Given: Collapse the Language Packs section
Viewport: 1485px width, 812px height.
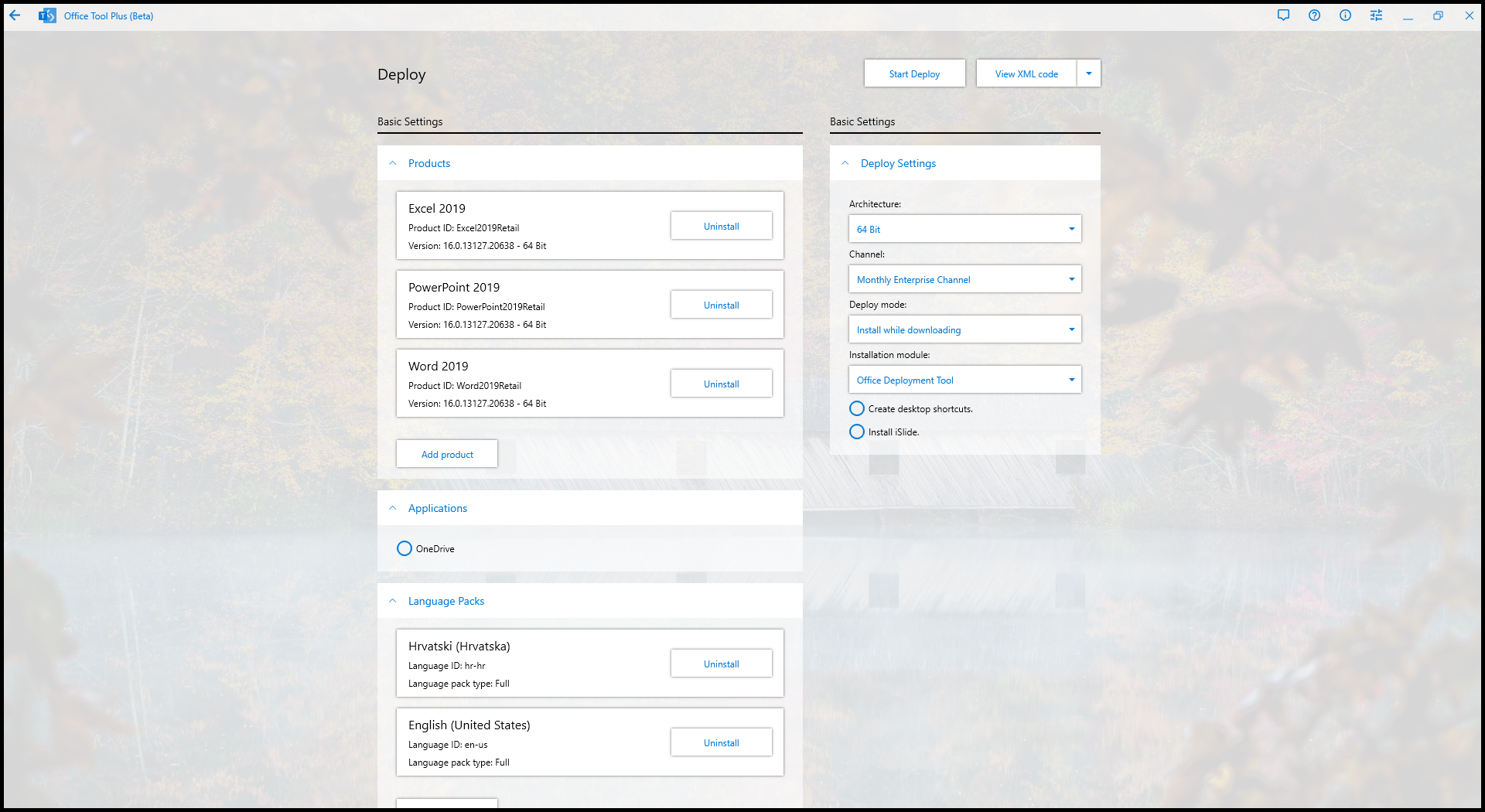Looking at the screenshot, I should click(392, 601).
